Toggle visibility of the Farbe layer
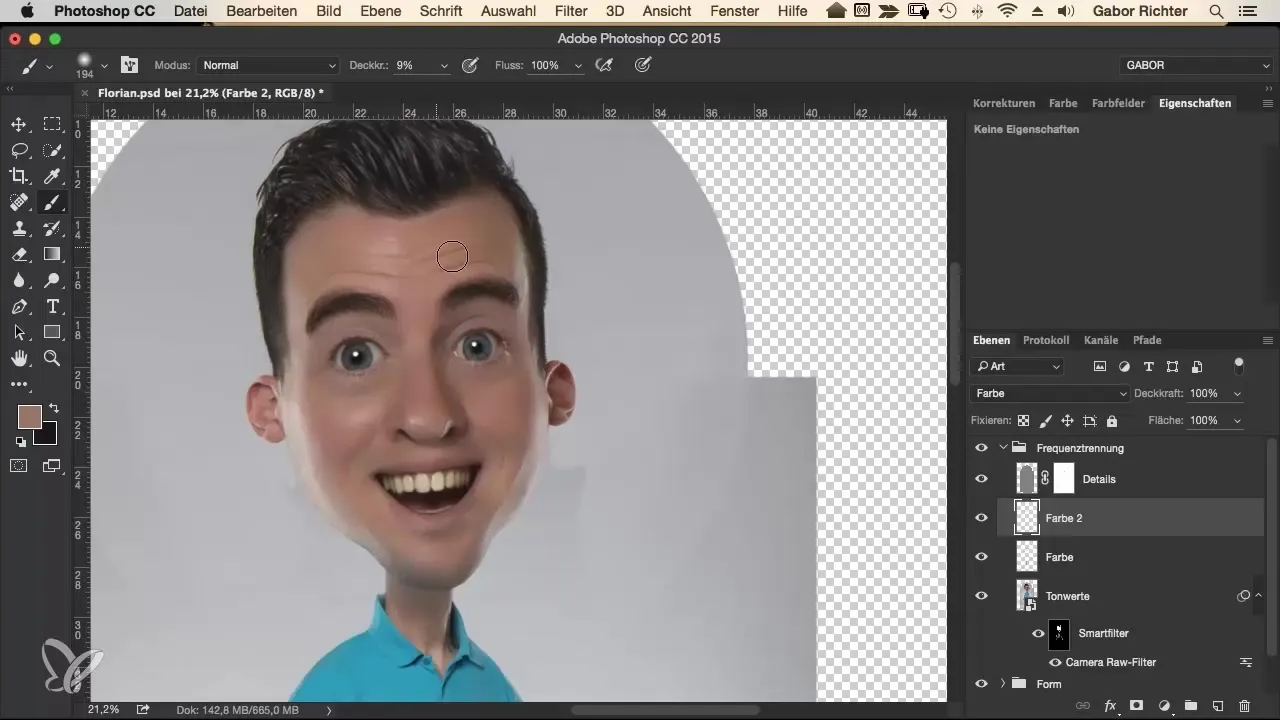The image size is (1280, 720). click(x=981, y=557)
